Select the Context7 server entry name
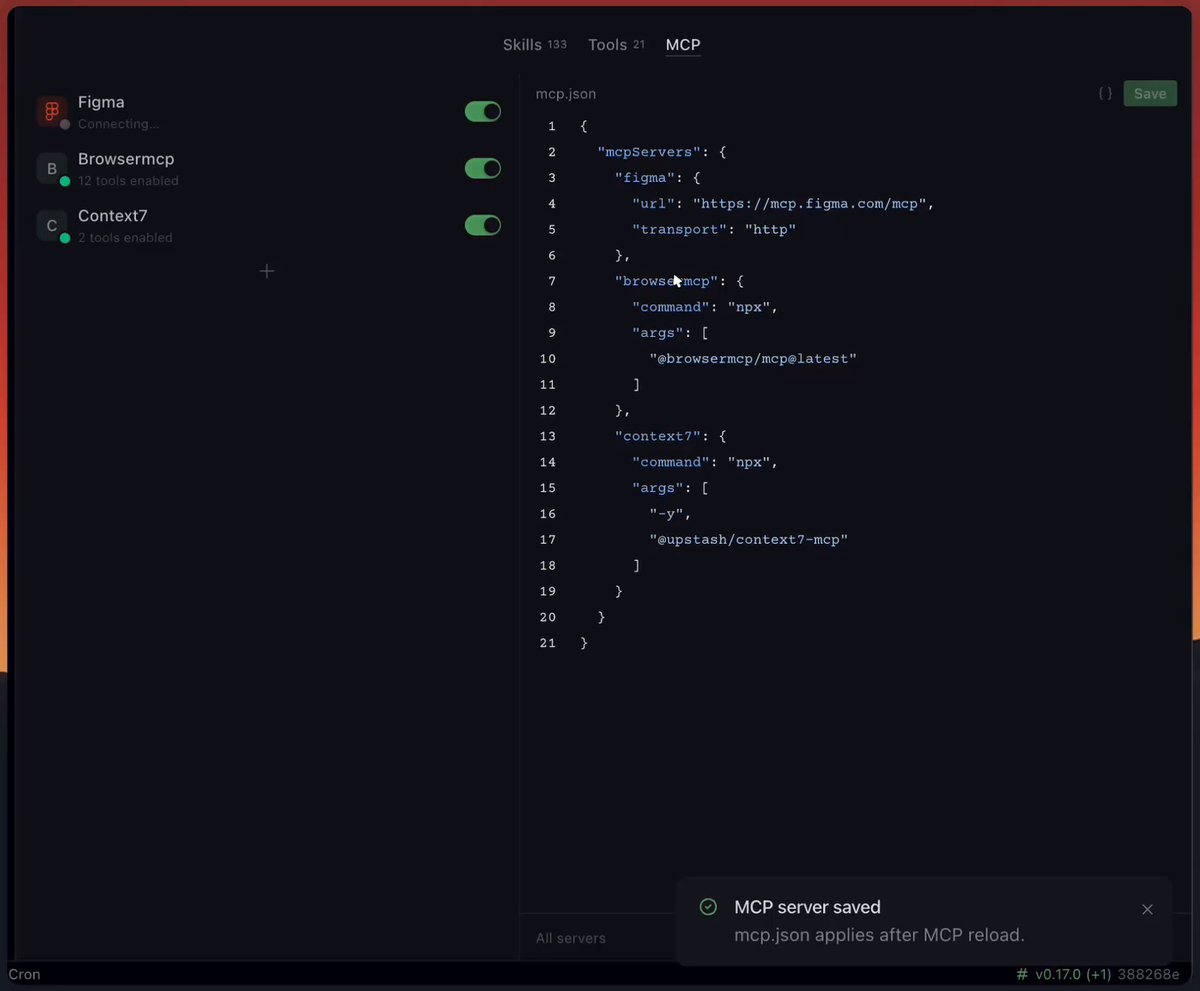Image resolution: width=1200 pixels, height=991 pixels. click(113, 216)
